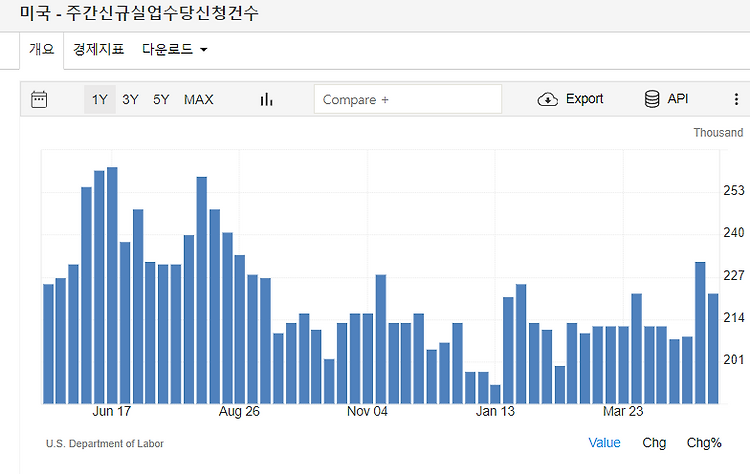Select the MAX time range
Image resolution: width=750 pixels, height=474 pixels.
(x=199, y=99)
